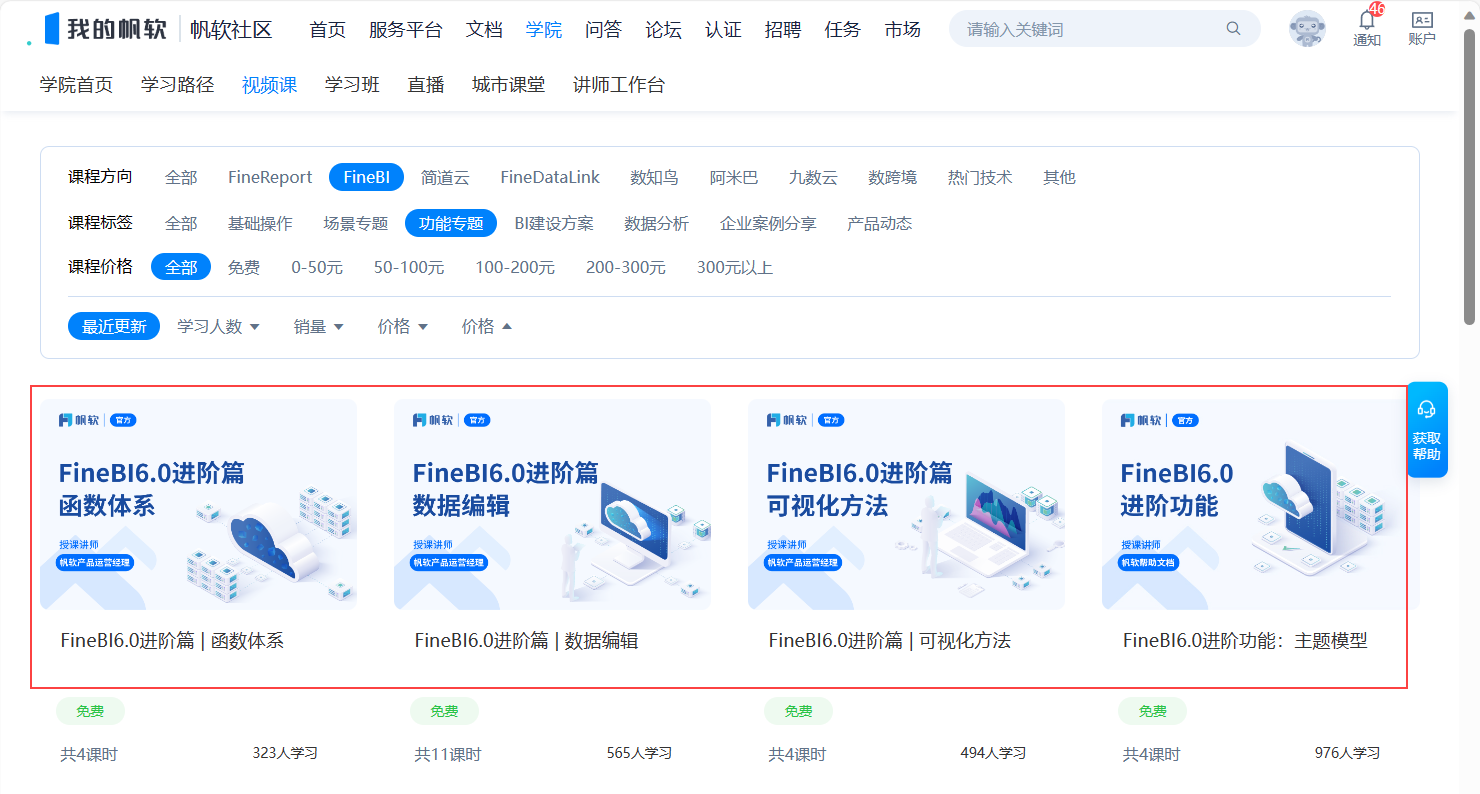Sort courses by 销量
Viewport: 1480px width, 794px height.
tap(318, 326)
